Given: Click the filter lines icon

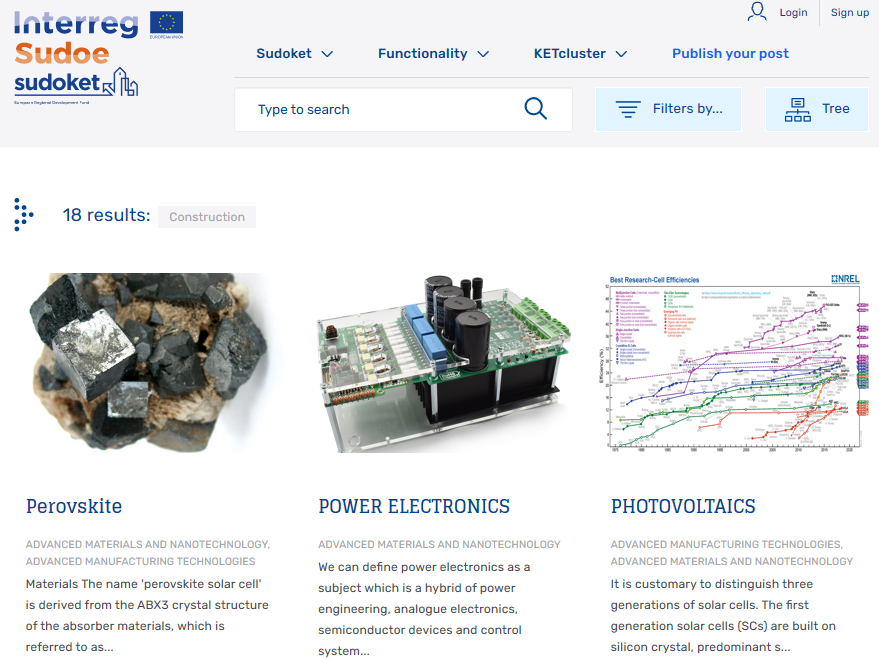Looking at the screenshot, I should point(628,109).
